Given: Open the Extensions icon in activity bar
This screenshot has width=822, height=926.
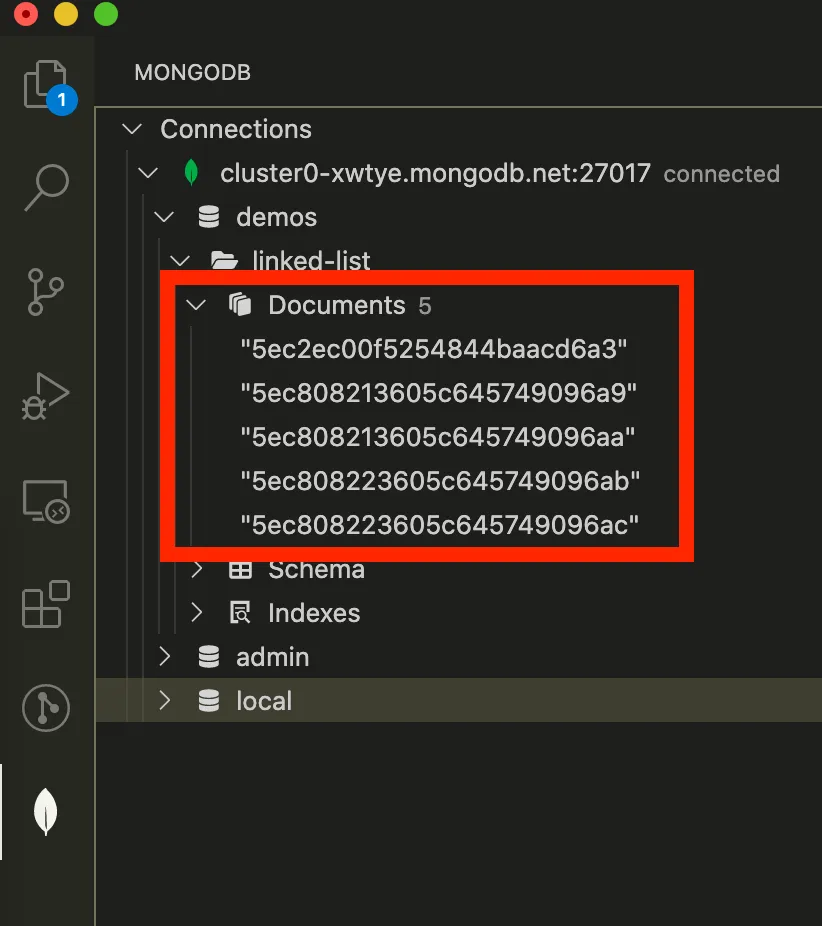Looking at the screenshot, I should pos(46,606).
